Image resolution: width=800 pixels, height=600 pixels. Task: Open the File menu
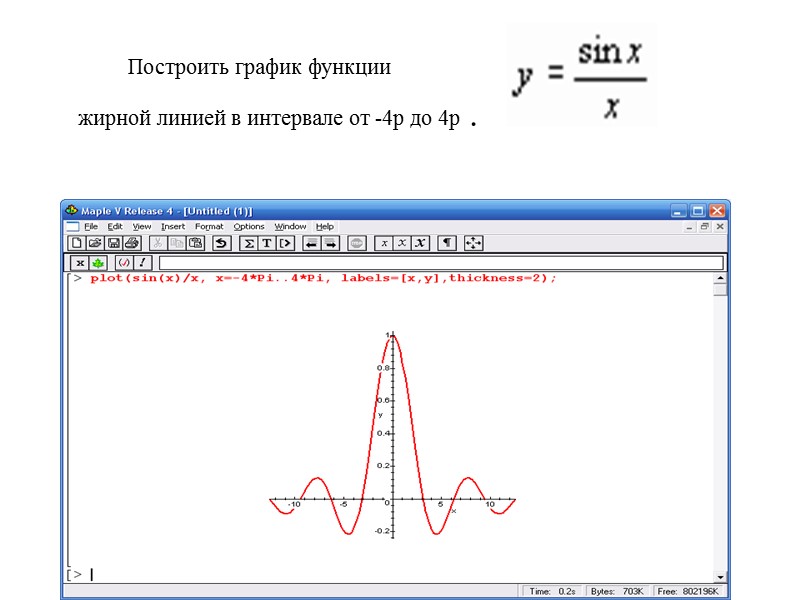[x=91, y=227]
